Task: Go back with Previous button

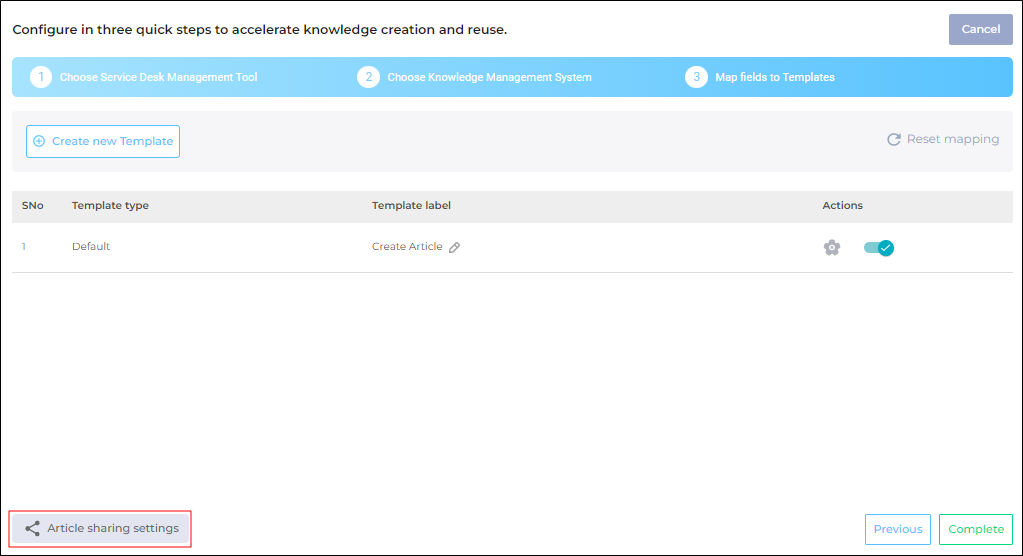Action: (898, 529)
